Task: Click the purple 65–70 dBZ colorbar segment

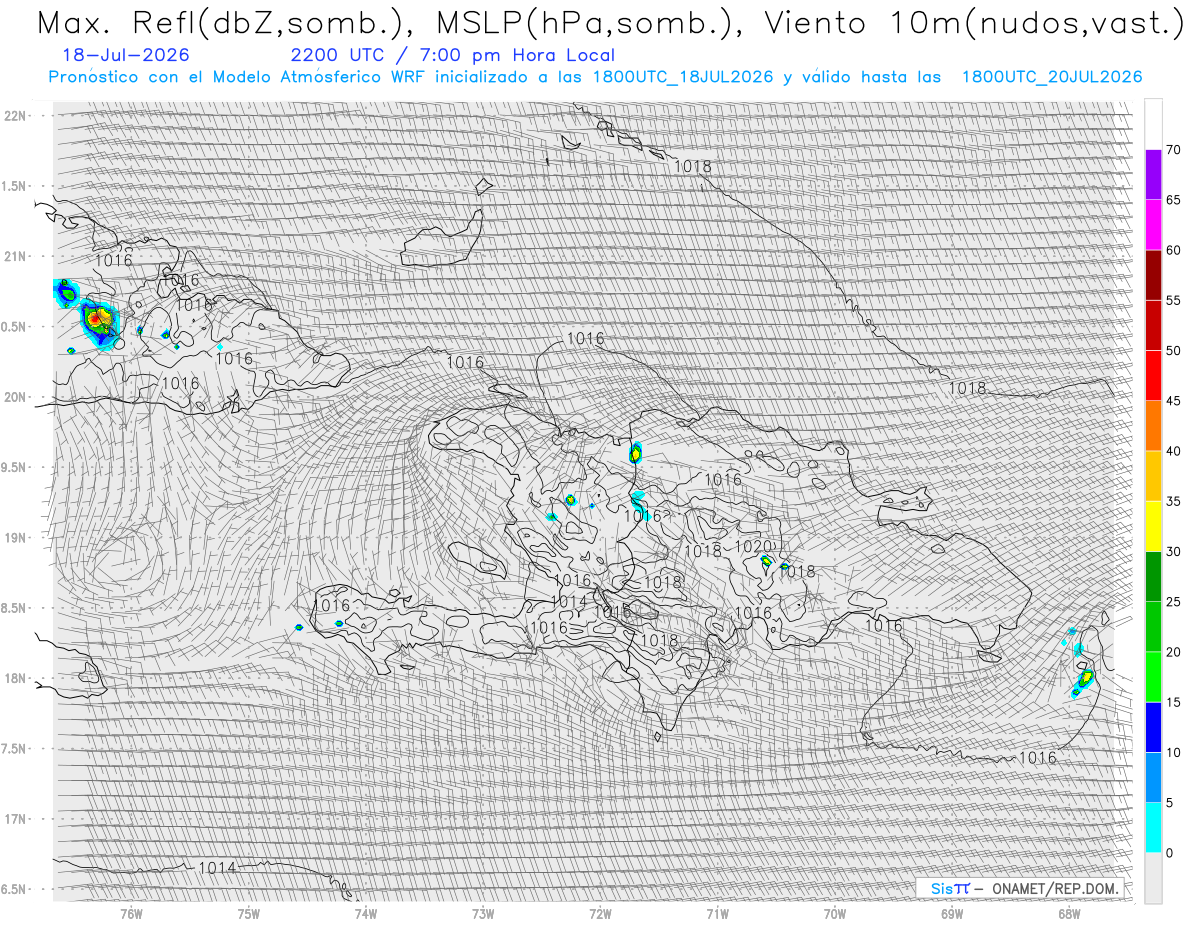Action: 1153,175
